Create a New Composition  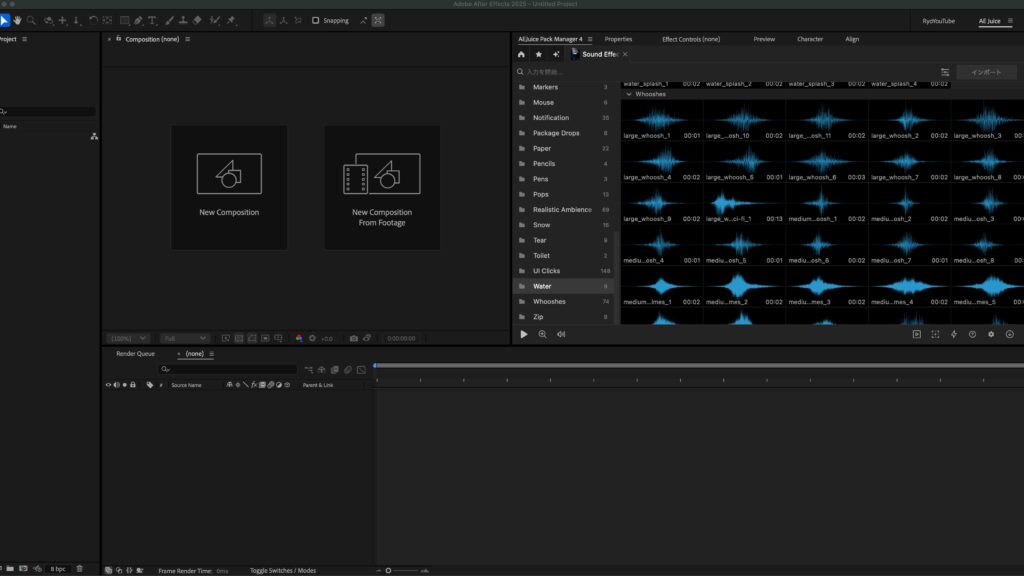[229, 187]
